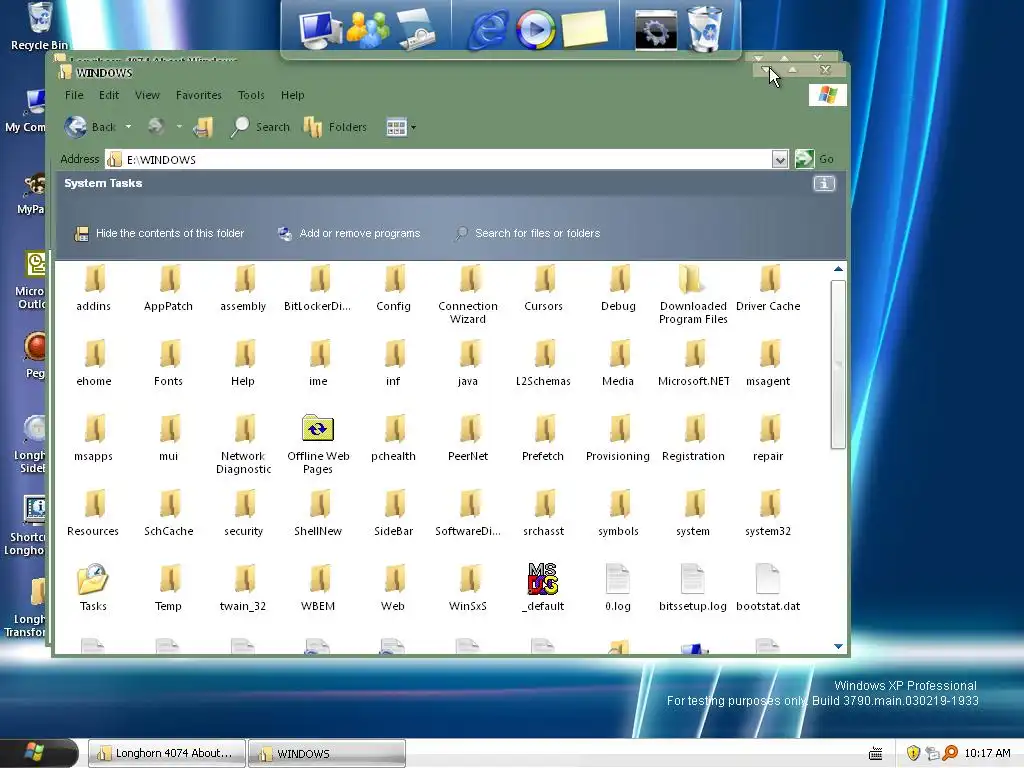
Task: Select the bitssetup.log file
Action: coord(693,588)
